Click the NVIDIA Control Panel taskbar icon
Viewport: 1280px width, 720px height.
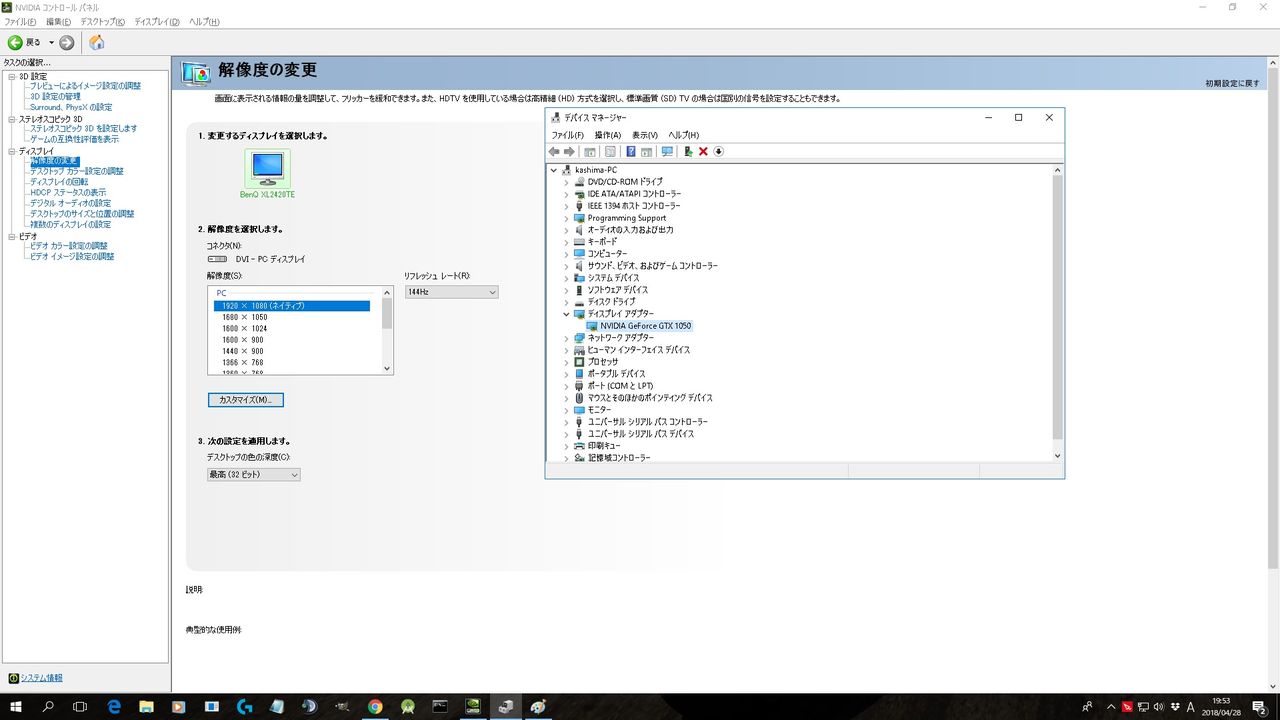point(473,707)
